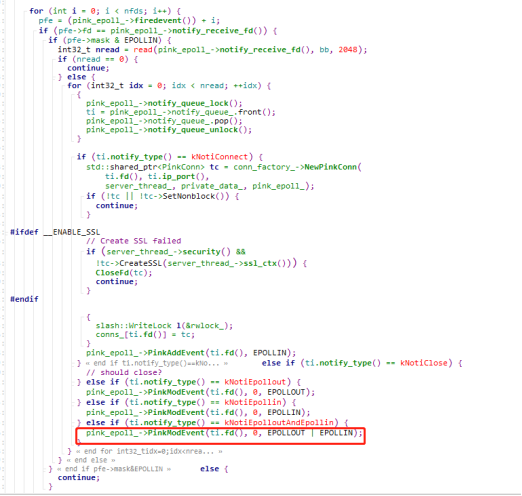
Task: Click the slash::WriteLock statement
Action: click(x=164, y=326)
